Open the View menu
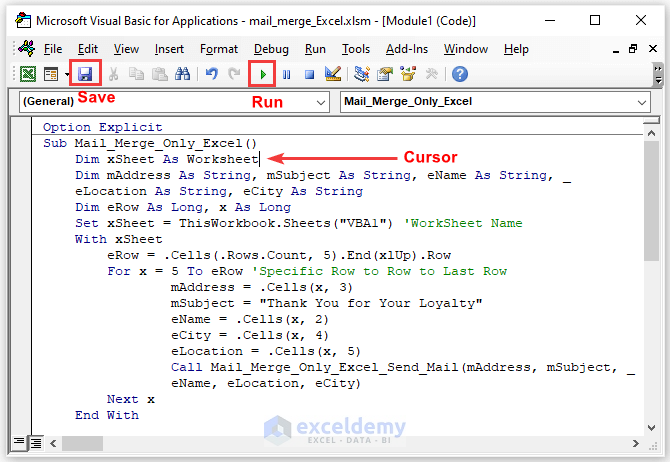This screenshot has height=462, width=670. pyautogui.click(x=126, y=49)
